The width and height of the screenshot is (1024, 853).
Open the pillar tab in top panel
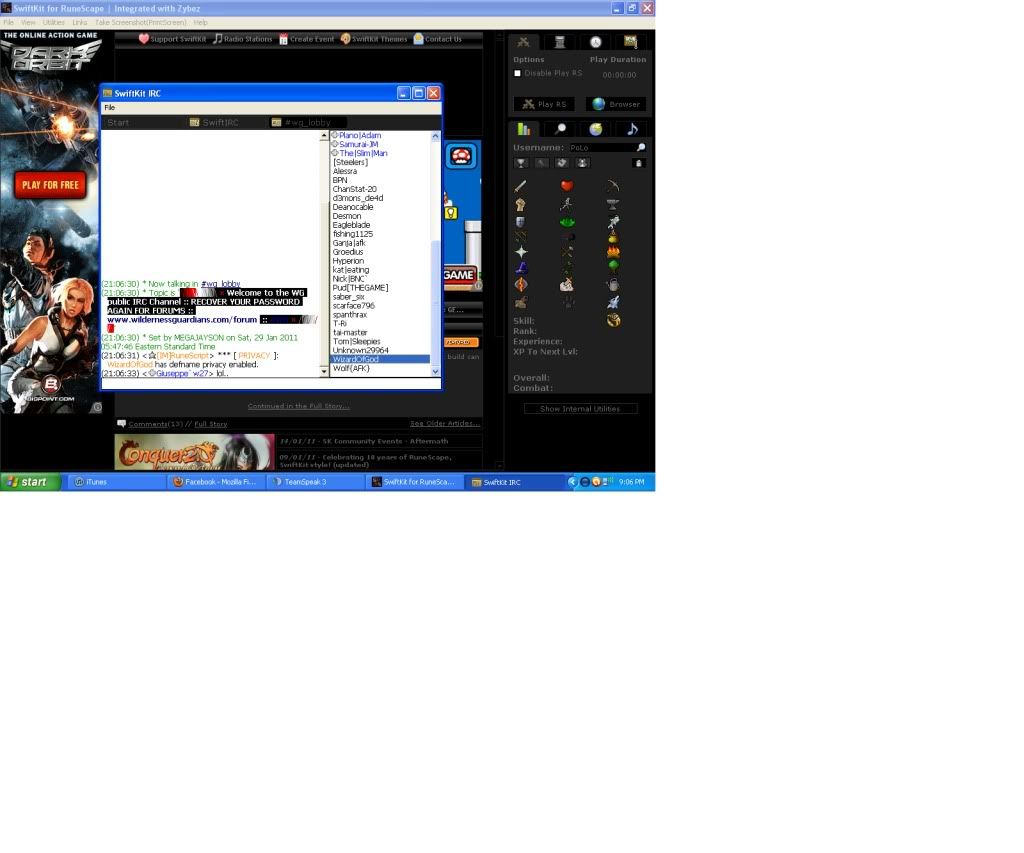pyautogui.click(x=560, y=42)
